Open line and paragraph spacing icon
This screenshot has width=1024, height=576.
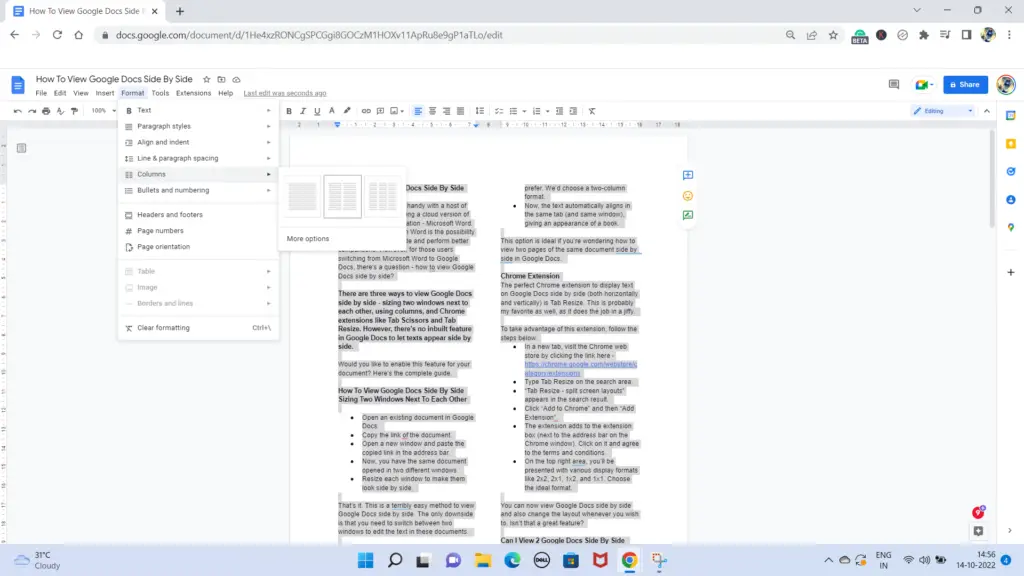coord(480,111)
